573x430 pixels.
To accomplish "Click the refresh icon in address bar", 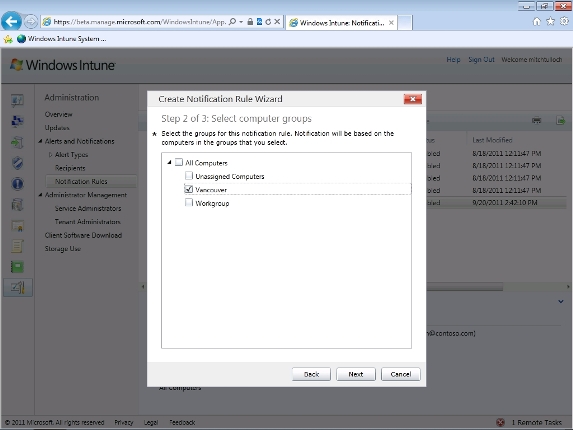I will click(268, 22).
